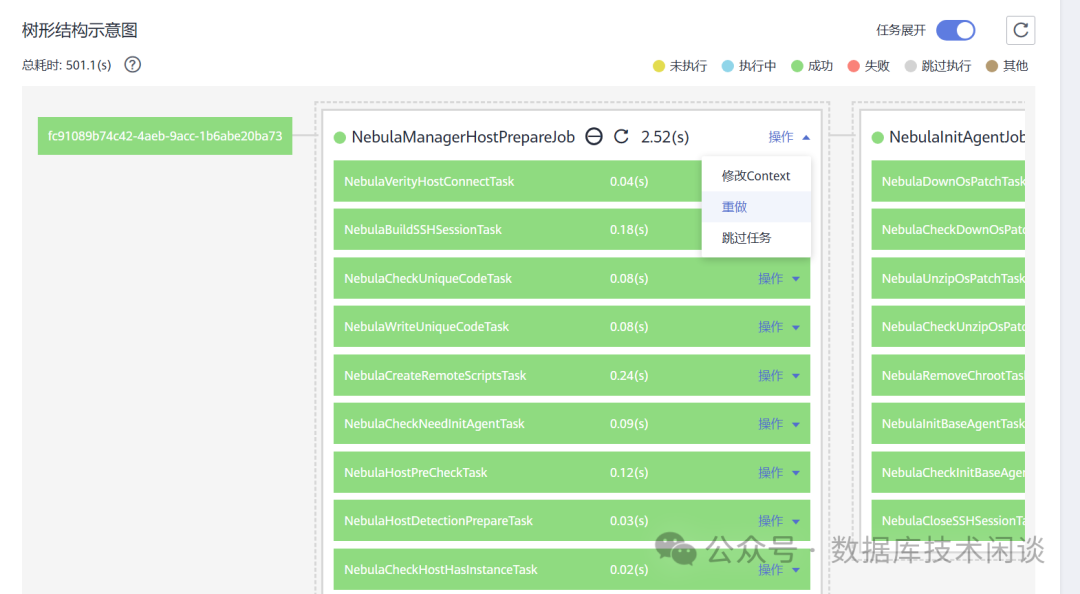The height and width of the screenshot is (594, 1080).
Task: Open 操作 dropdown for NebulaCheckNeedInitAgentTask
Action: 779,424
